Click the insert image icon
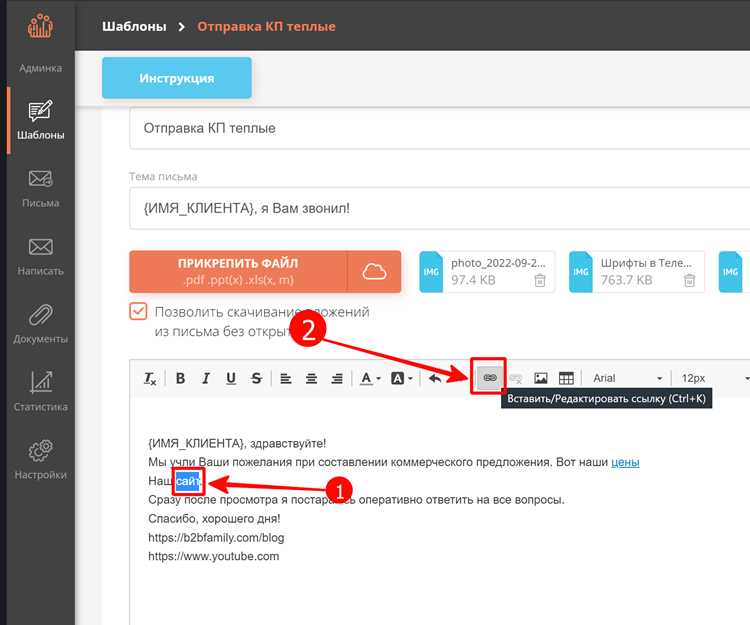 (x=540, y=378)
